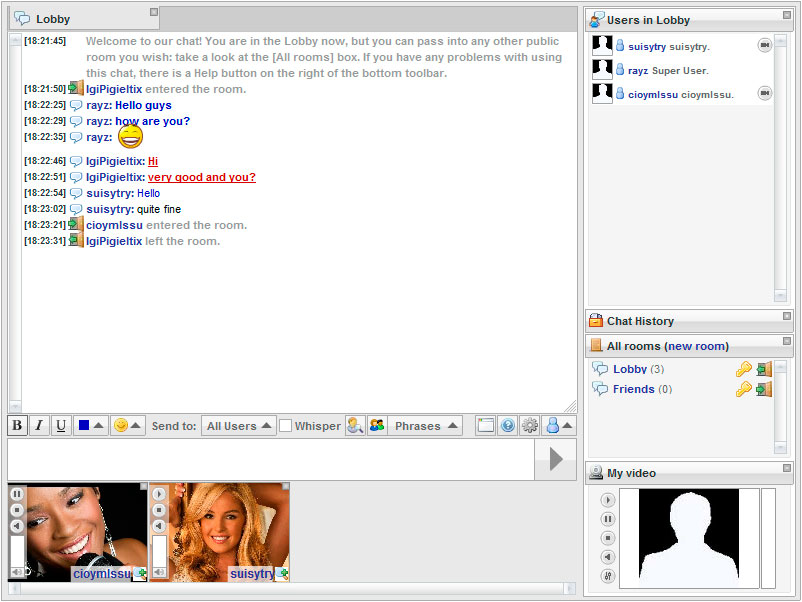
Task: Enable the Whisper checkbox
Action: coord(285,426)
